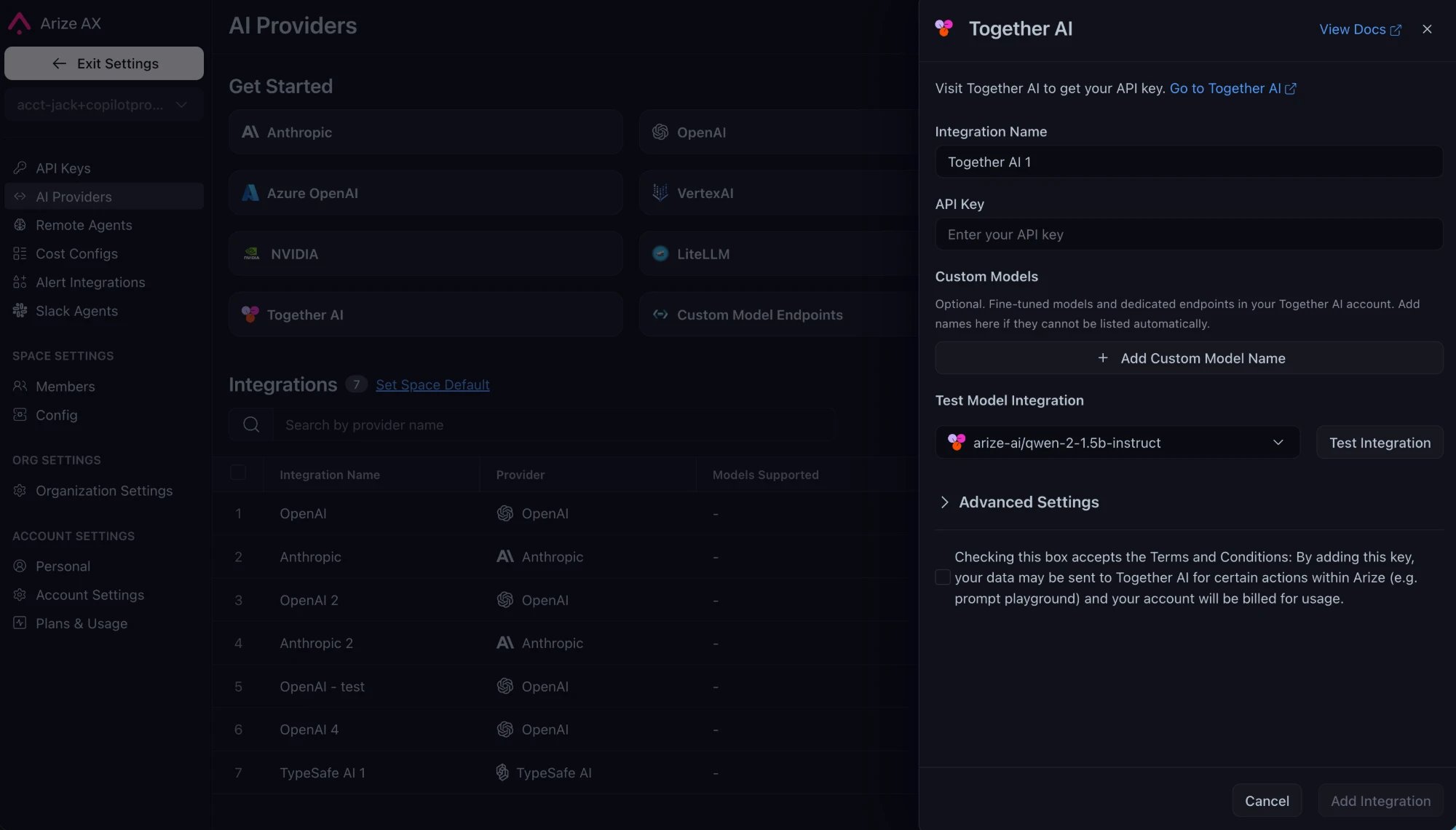This screenshot has width=1456, height=830.
Task: Select the Anthropic provider card
Action: coord(426,132)
